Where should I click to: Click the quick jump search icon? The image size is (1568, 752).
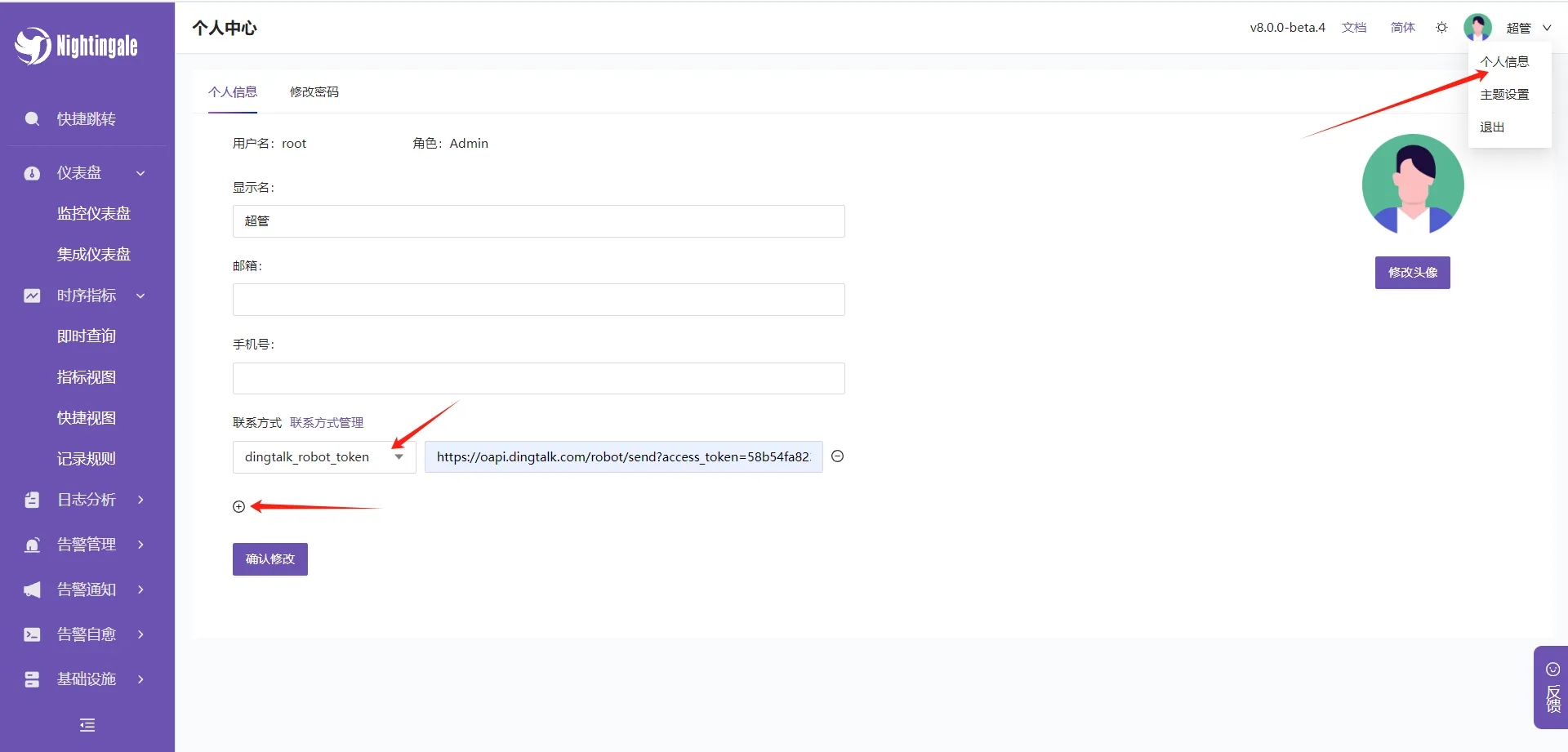[x=32, y=119]
